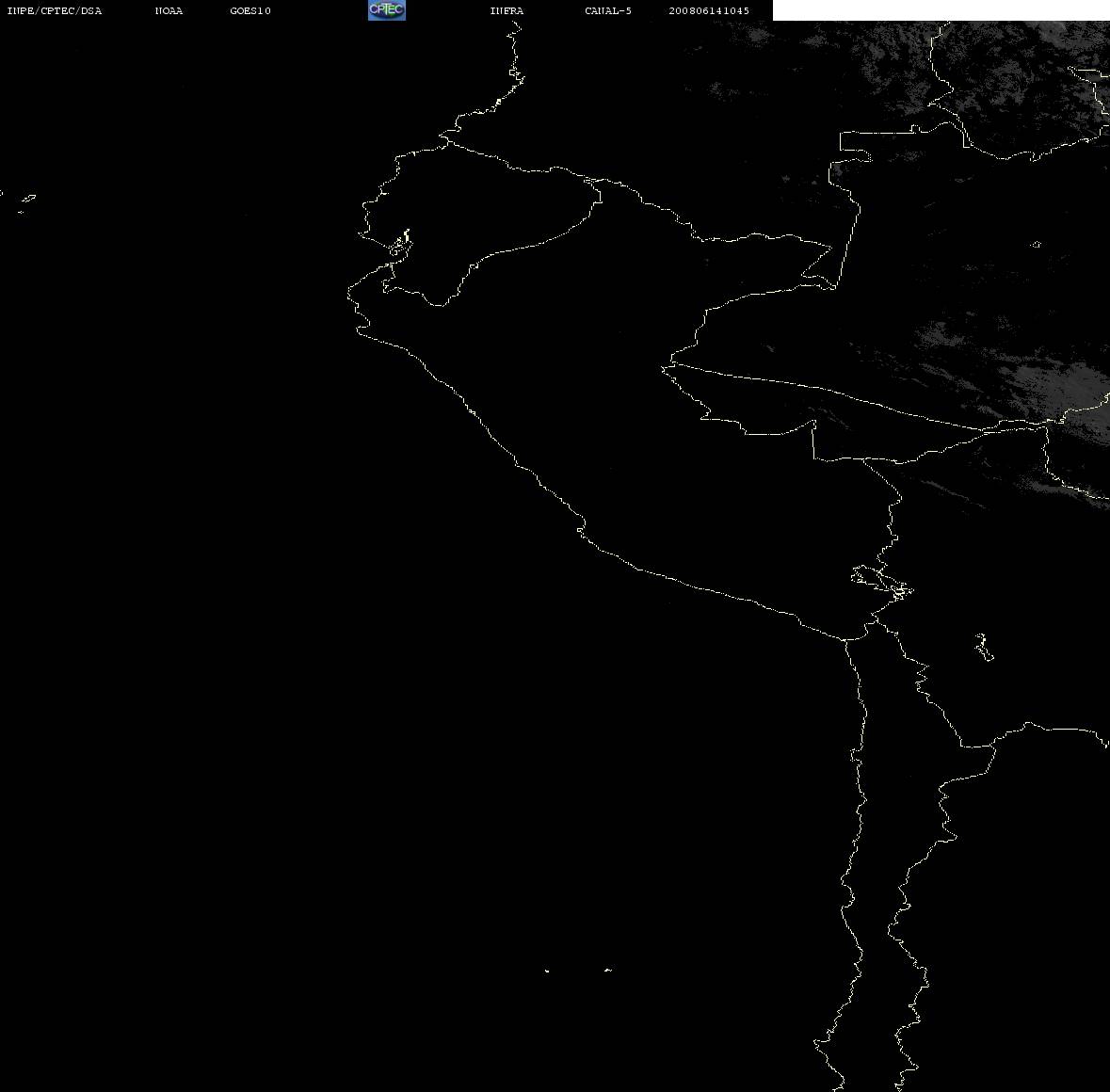
Task: Click the right small island dot near bottom
Action: (608, 970)
